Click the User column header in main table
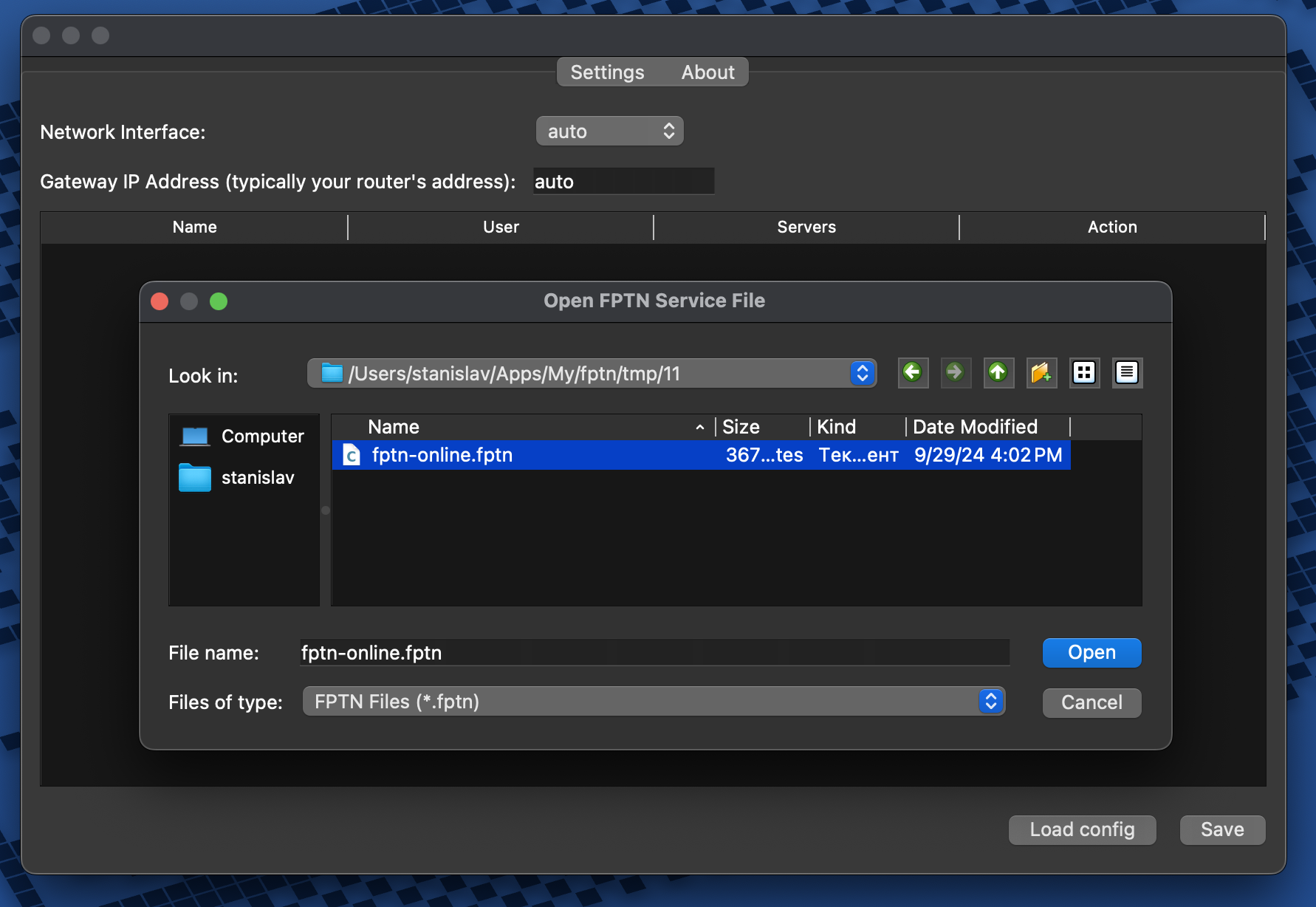The width and height of the screenshot is (1316, 907). point(501,227)
